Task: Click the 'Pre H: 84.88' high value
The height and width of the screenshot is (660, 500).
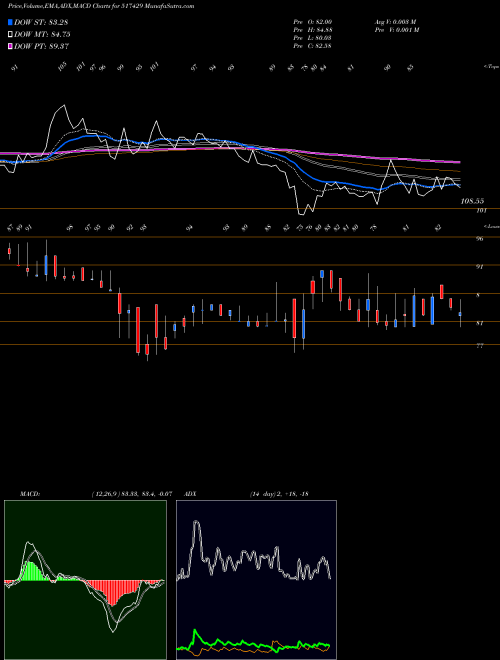Action: pos(313,29)
